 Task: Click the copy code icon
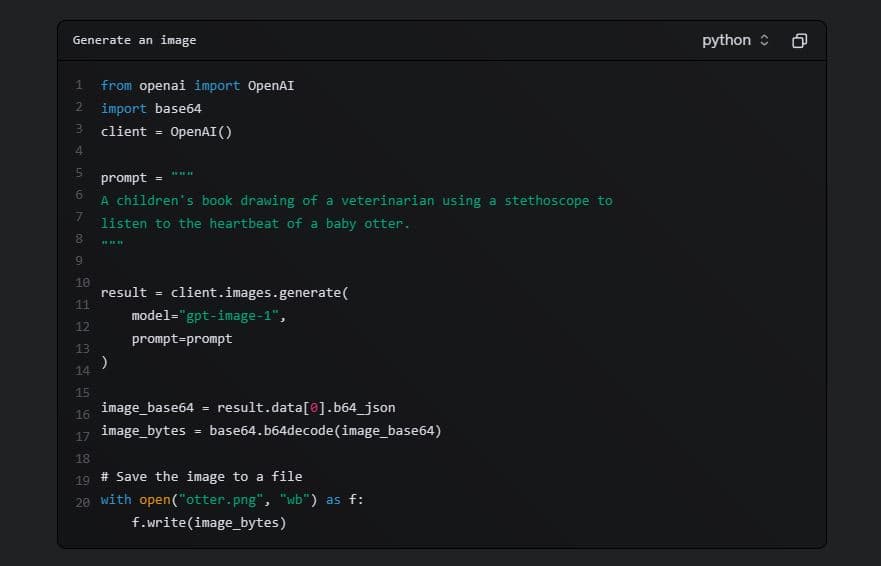click(x=799, y=41)
